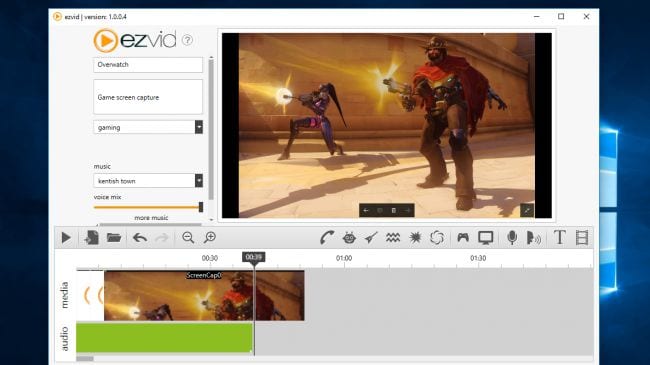The height and width of the screenshot is (365, 650).
Task: Open the load project folder icon
Action: 114,238
